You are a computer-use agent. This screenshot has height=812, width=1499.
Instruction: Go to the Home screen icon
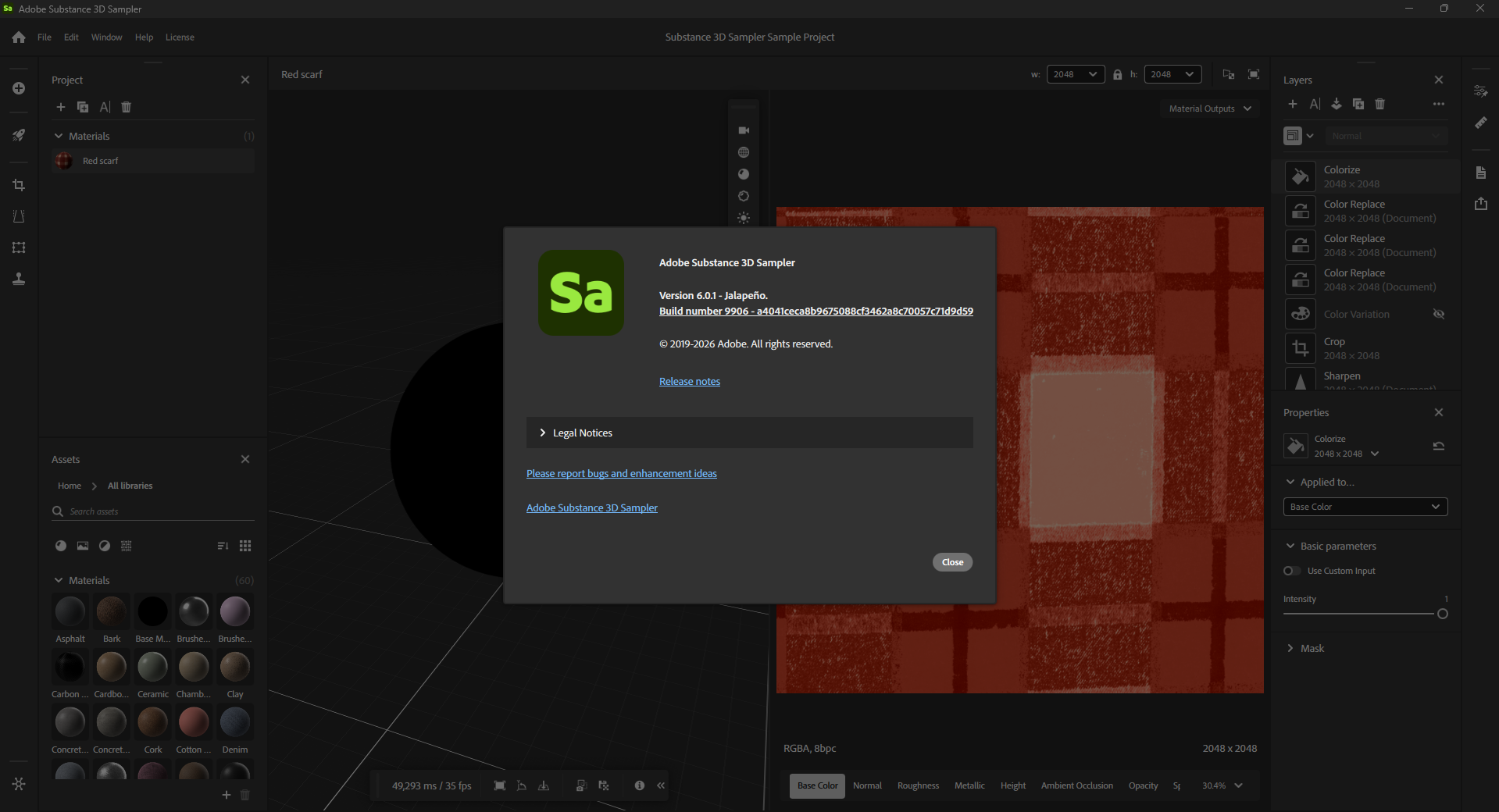pos(19,37)
